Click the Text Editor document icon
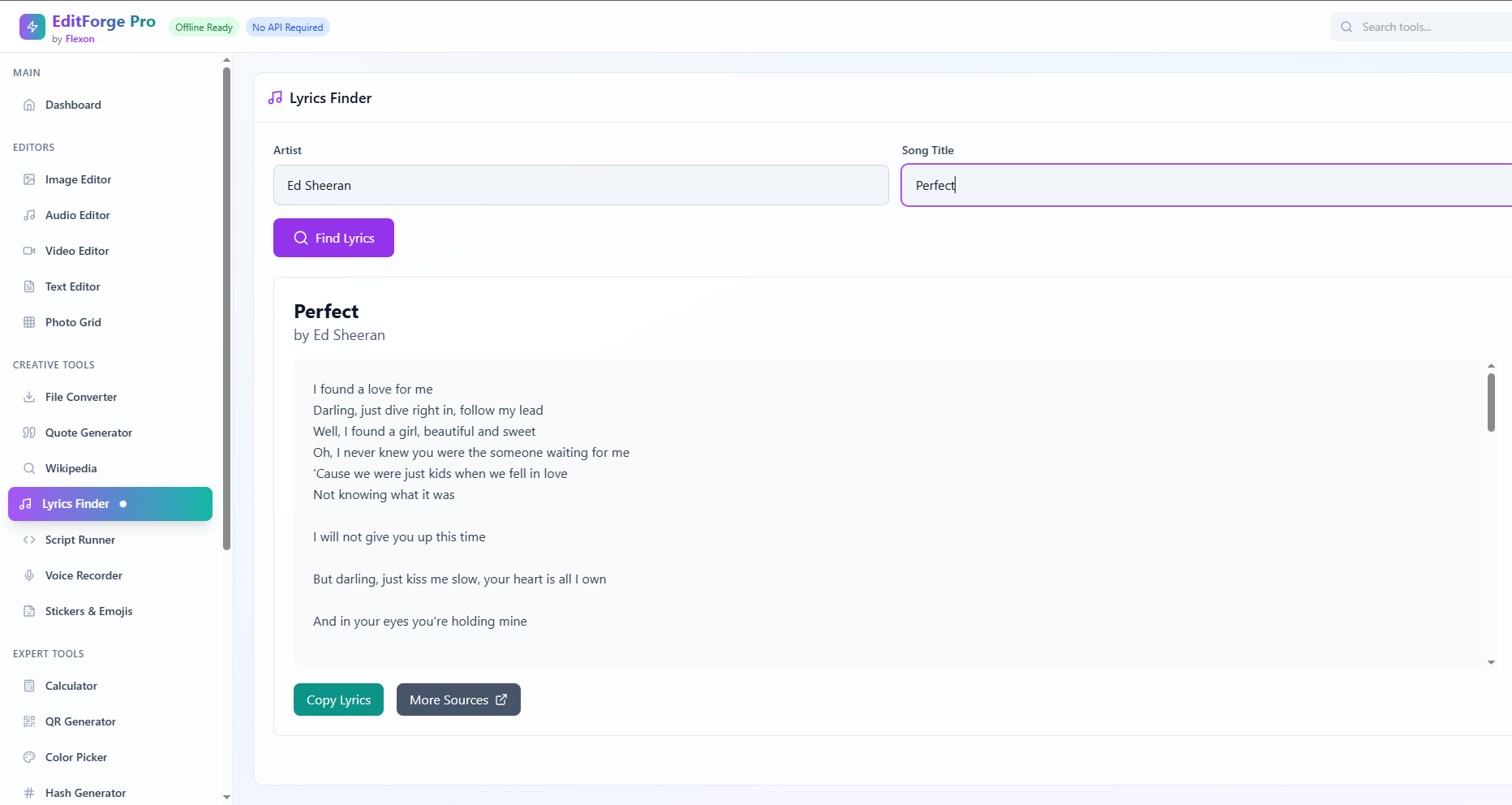The width and height of the screenshot is (1512, 805). pos(29,286)
